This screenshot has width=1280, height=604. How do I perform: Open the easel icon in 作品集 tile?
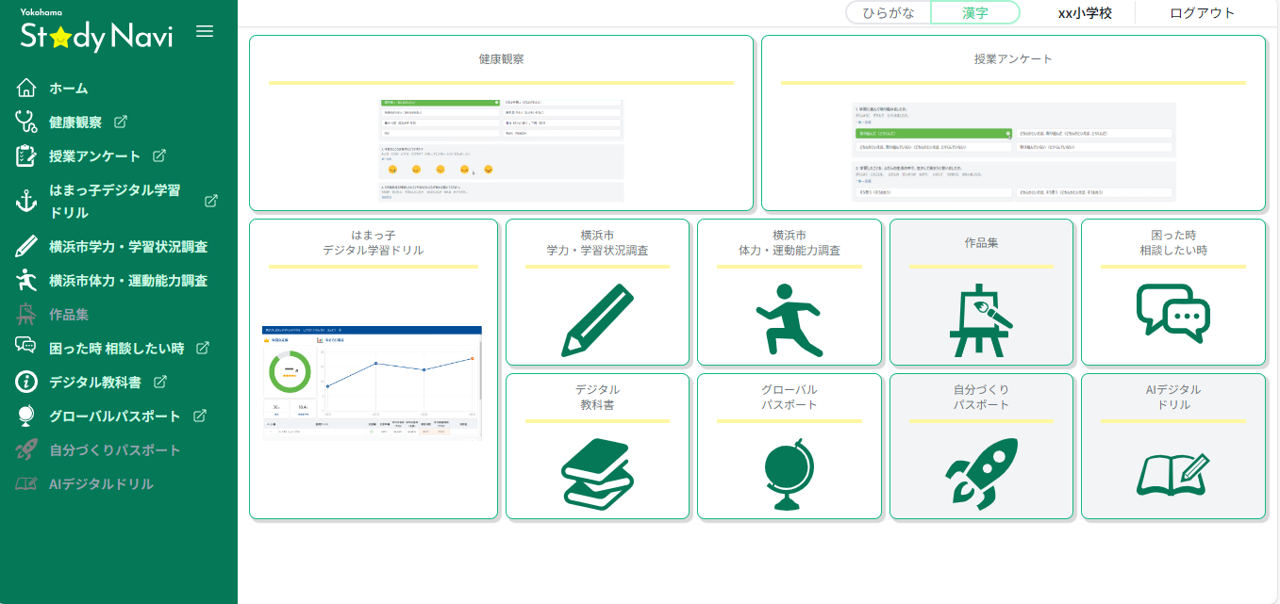click(981, 320)
